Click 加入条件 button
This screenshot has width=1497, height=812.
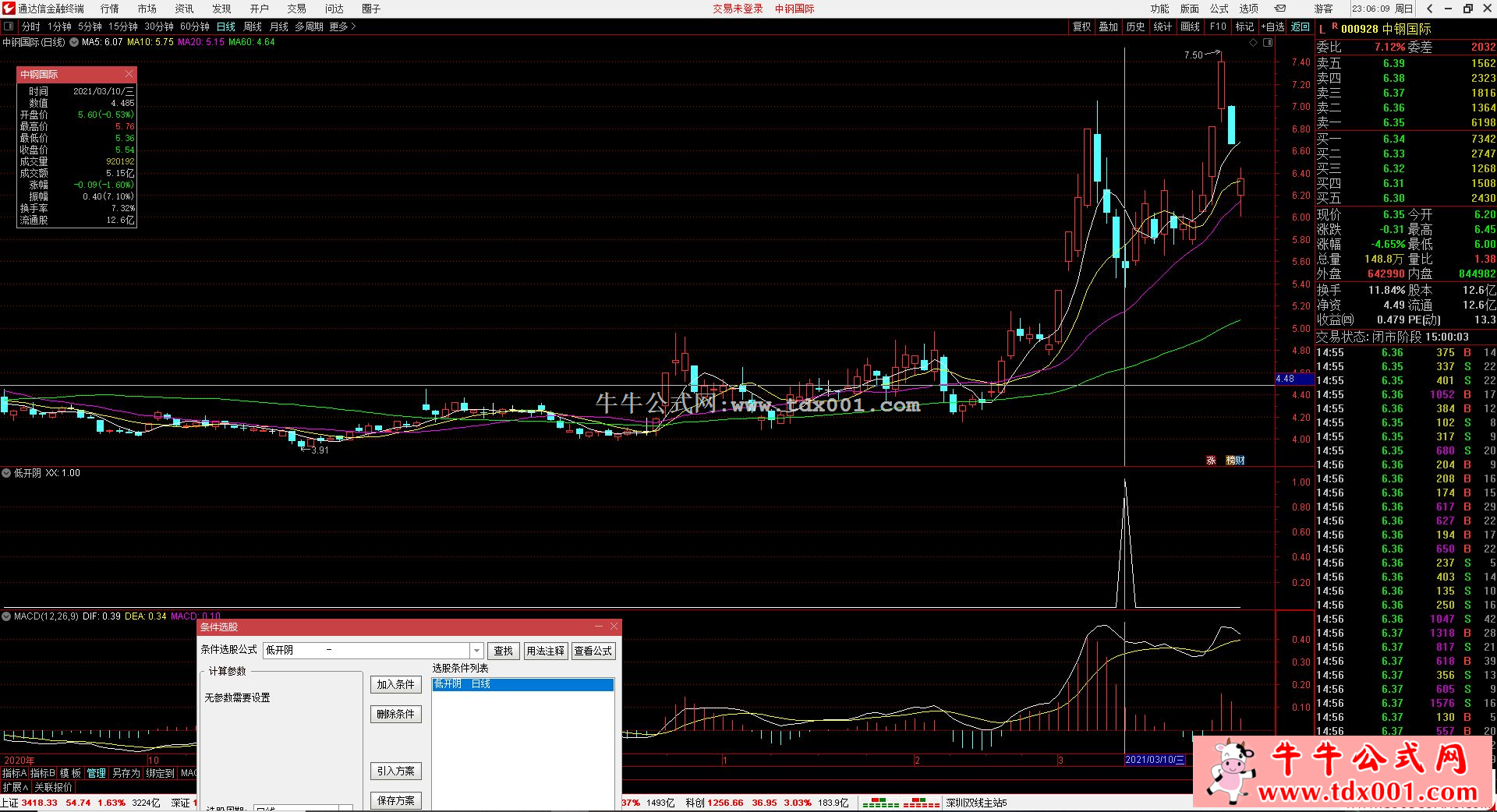click(396, 684)
